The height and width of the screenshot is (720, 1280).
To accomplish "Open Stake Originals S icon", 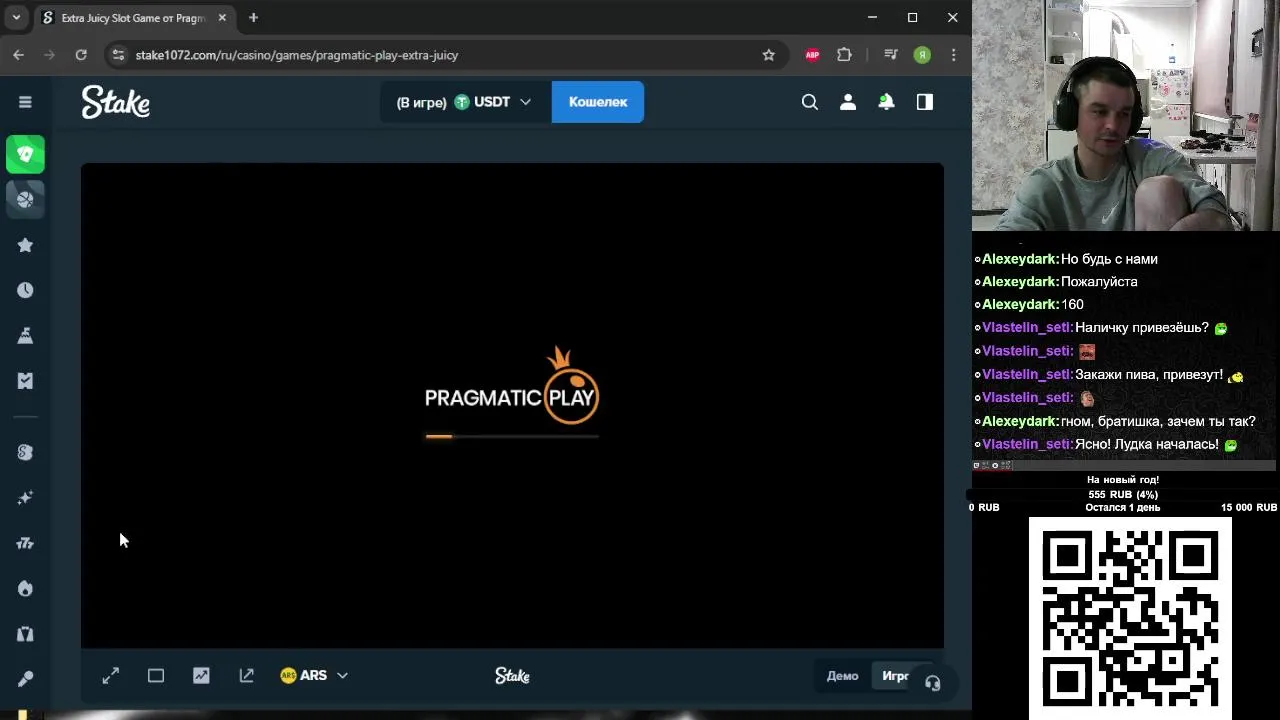I will pyautogui.click(x=25, y=452).
